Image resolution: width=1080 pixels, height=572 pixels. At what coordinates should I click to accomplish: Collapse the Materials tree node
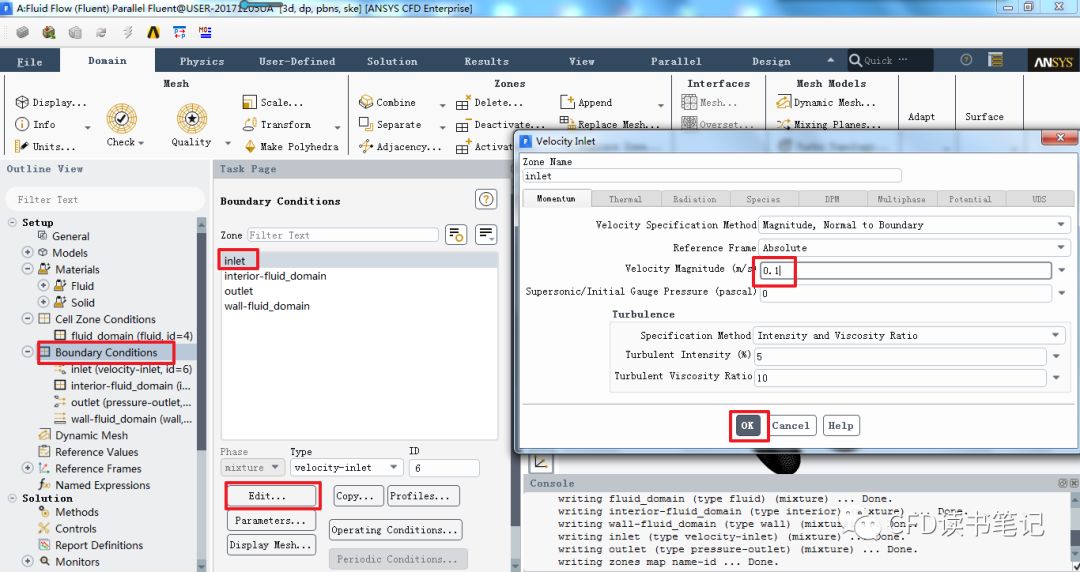(28, 269)
